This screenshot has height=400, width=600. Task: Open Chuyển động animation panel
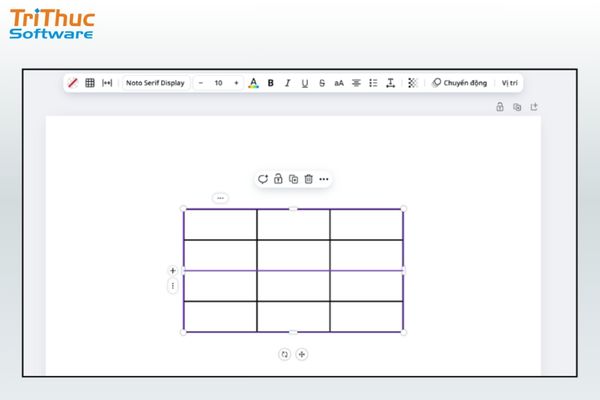pyautogui.click(x=460, y=83)
